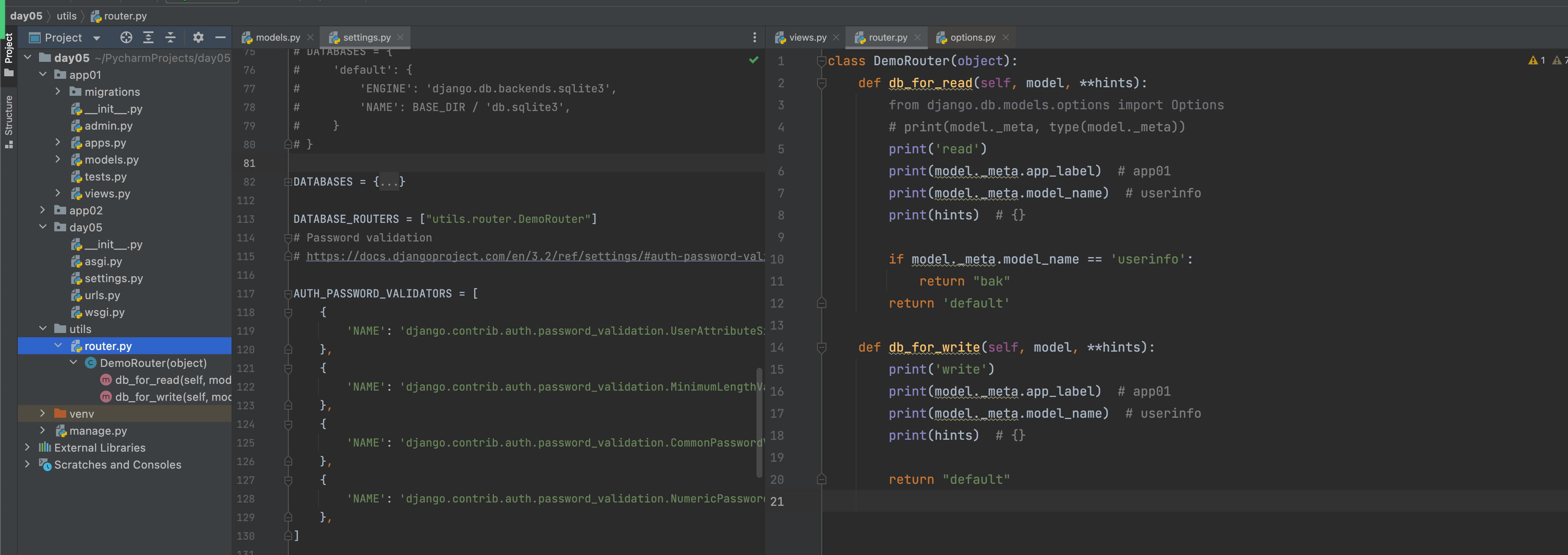
Task: Collapse the utils folder in tree
Action: coord(42,328)
